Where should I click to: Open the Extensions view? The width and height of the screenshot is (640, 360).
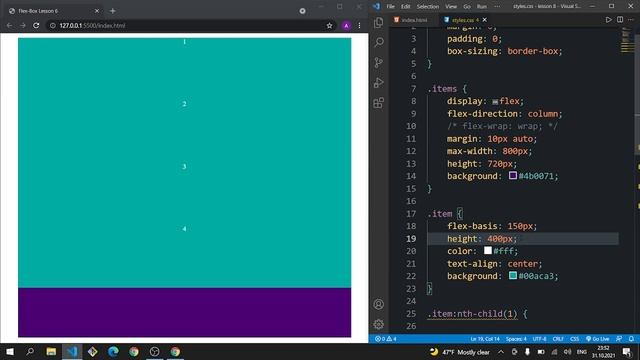point(378,102)
